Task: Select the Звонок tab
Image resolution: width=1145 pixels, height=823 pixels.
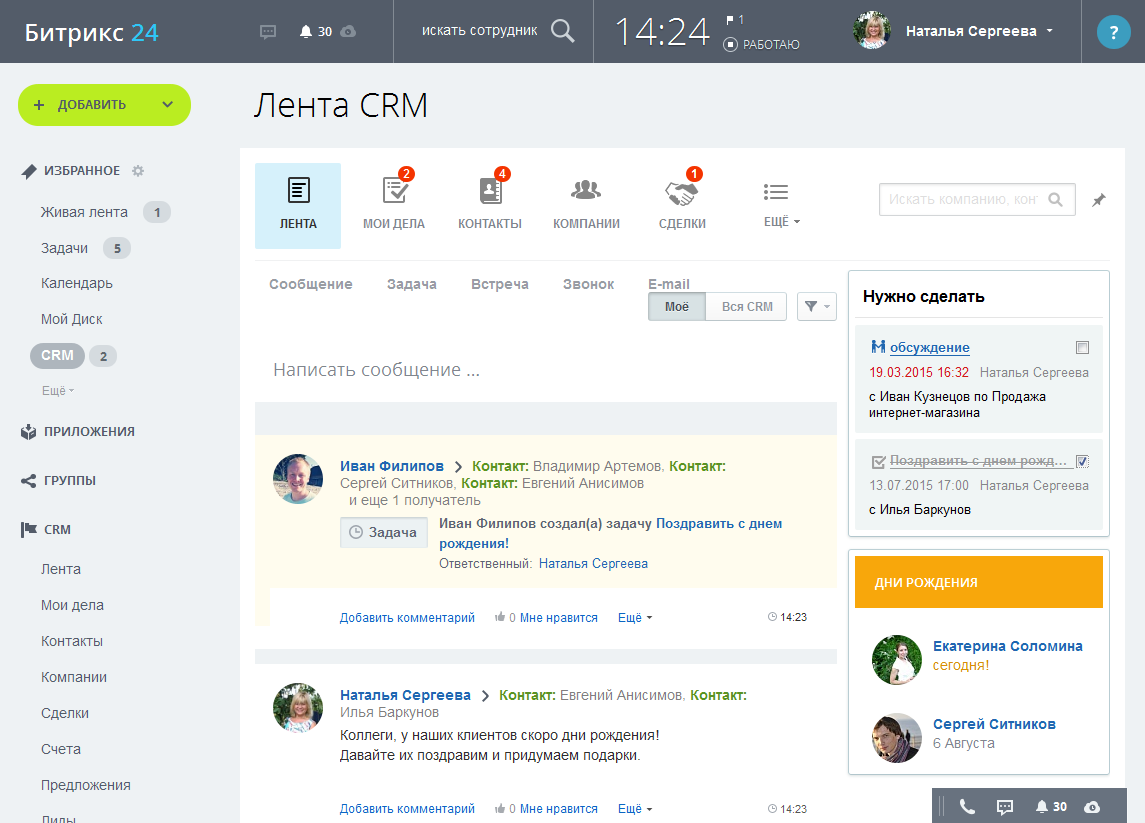Action: (x=588, y=284)
